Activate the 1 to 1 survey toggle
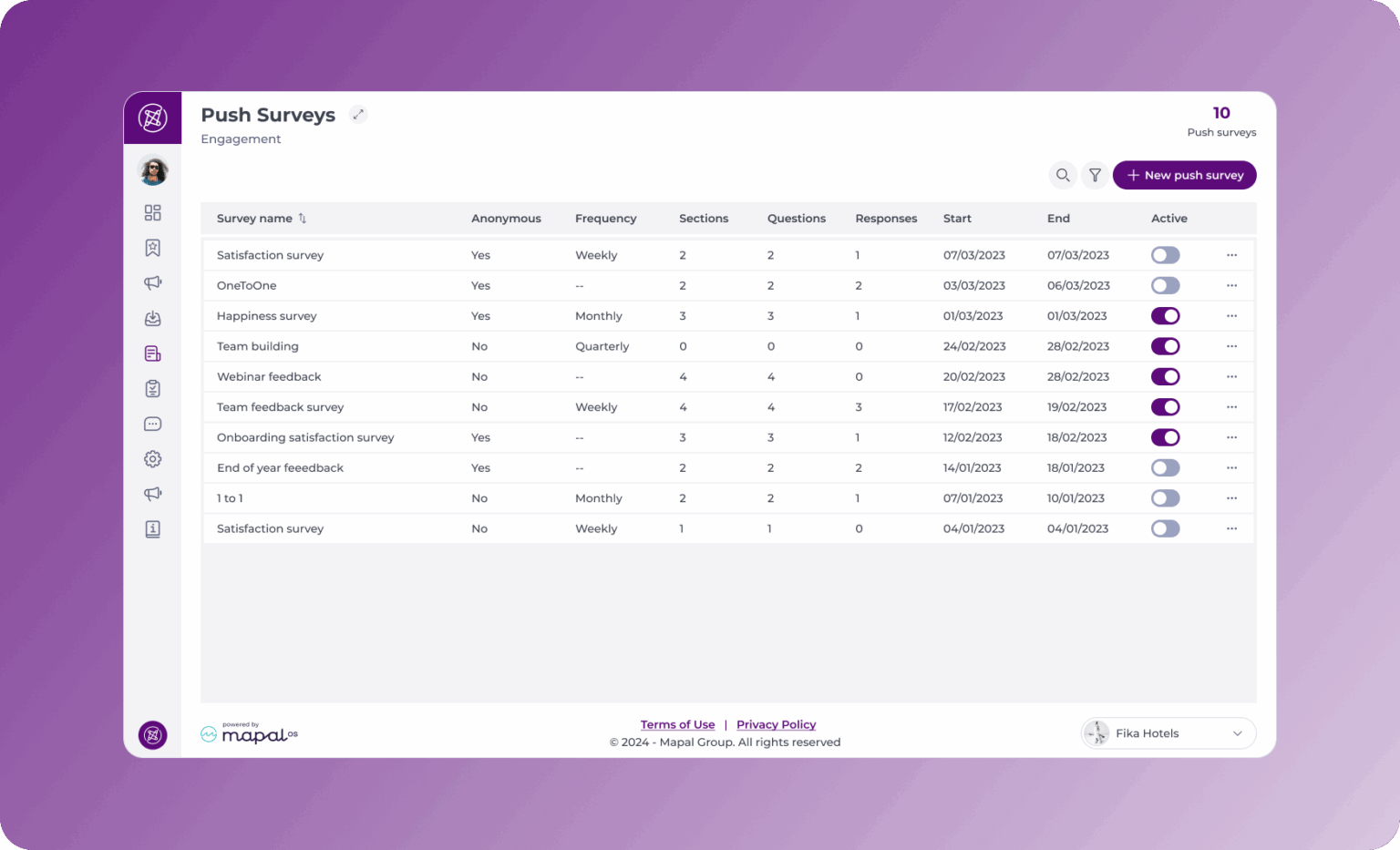This screenshot has width=1400, height=850. 1166,498
